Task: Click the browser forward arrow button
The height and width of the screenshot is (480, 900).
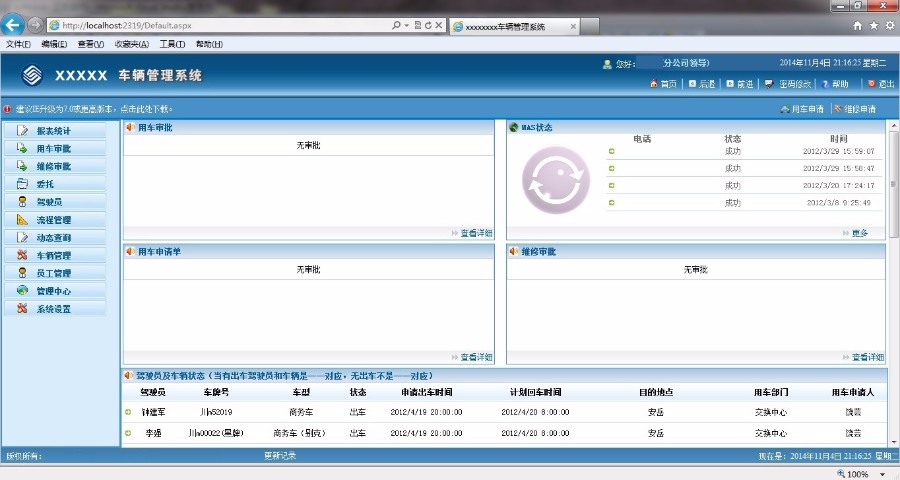Action: pyautogui.click(x=35, y=25)
